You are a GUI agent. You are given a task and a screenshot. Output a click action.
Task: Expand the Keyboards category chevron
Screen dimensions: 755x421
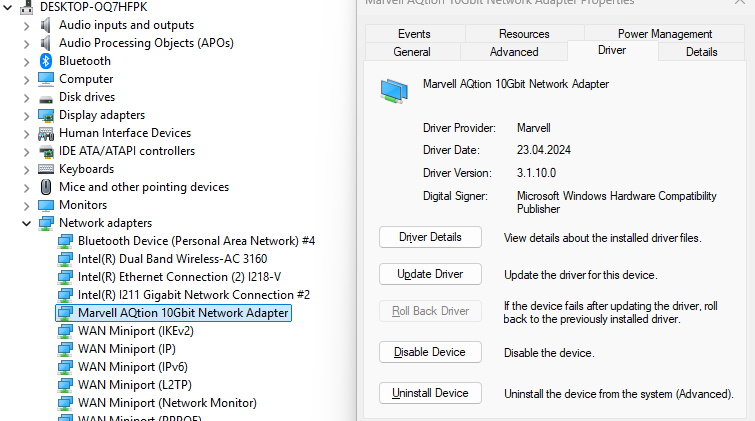tap(26, 170)
